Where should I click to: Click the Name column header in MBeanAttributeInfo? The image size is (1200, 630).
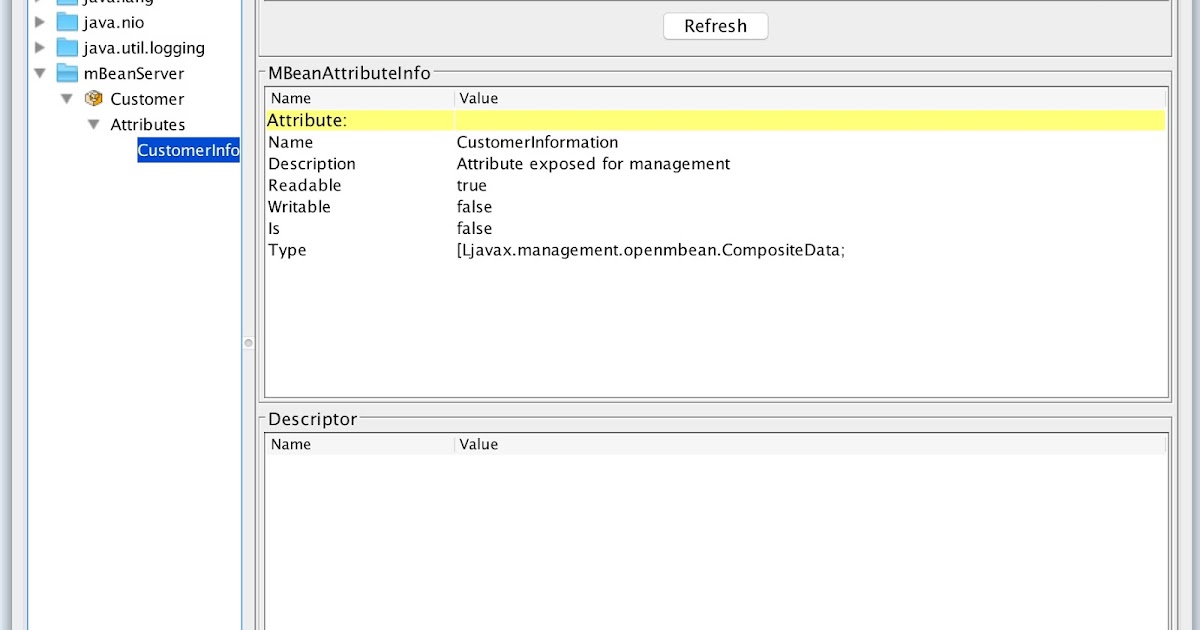290,98
